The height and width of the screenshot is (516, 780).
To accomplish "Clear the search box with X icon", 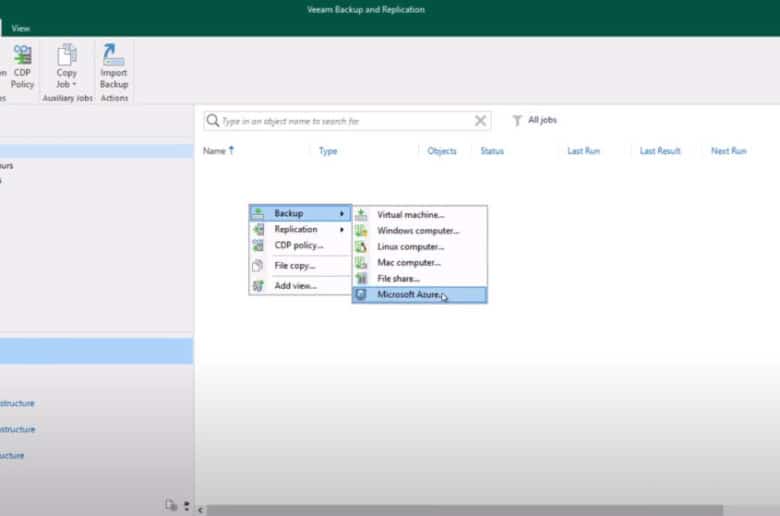I will click(x=480, y=120).
